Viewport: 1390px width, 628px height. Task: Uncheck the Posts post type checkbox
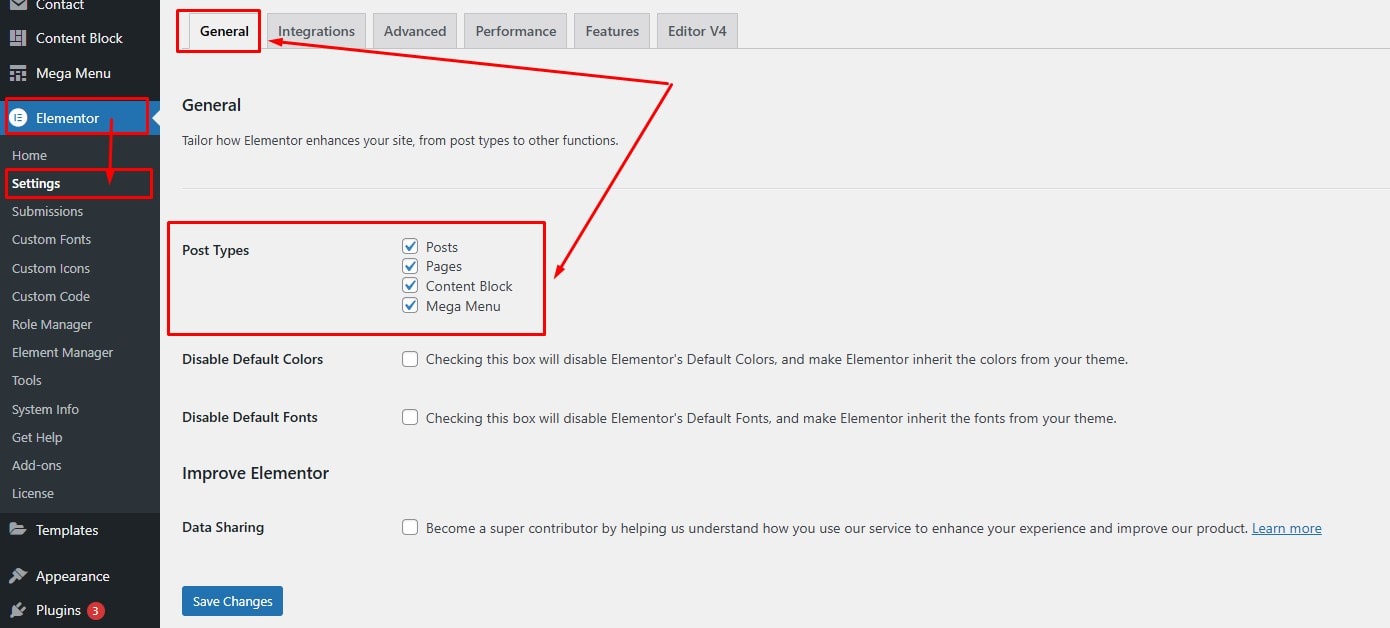coord(410,246)
